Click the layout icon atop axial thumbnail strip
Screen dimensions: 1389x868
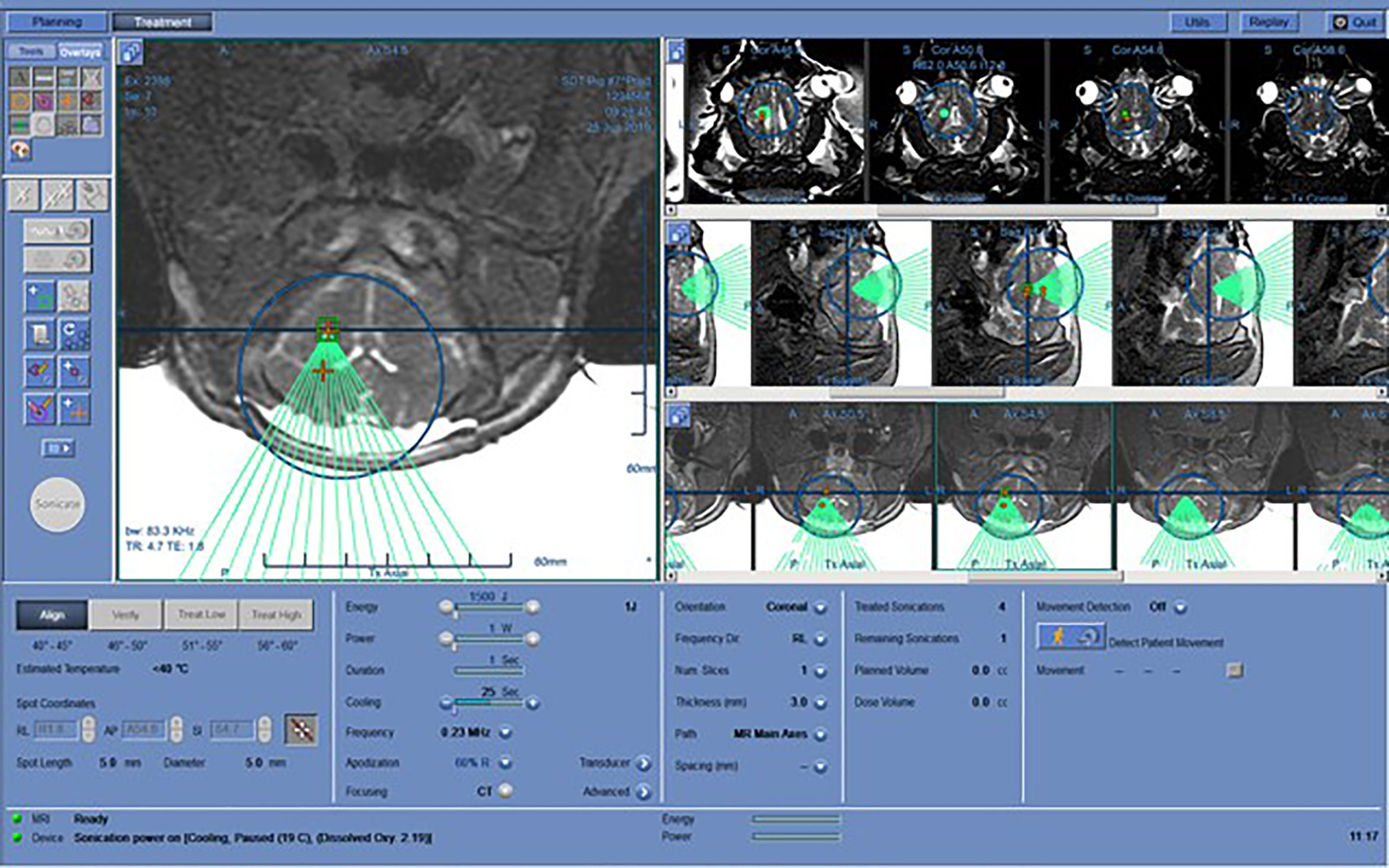point(679,415)
